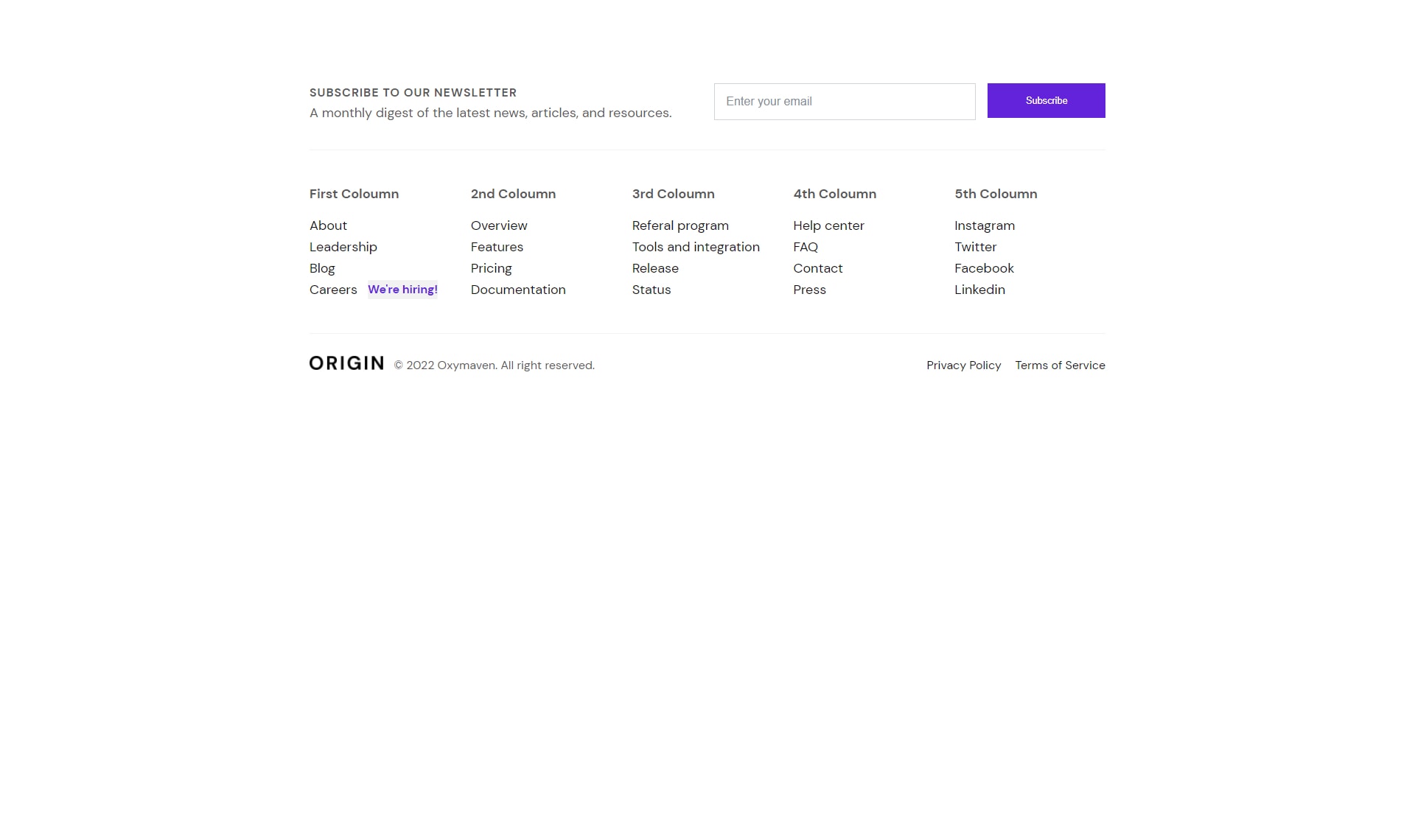Visit the Instagram link
This screenshot has width=1415, height=840.
[x=985, y=225]
